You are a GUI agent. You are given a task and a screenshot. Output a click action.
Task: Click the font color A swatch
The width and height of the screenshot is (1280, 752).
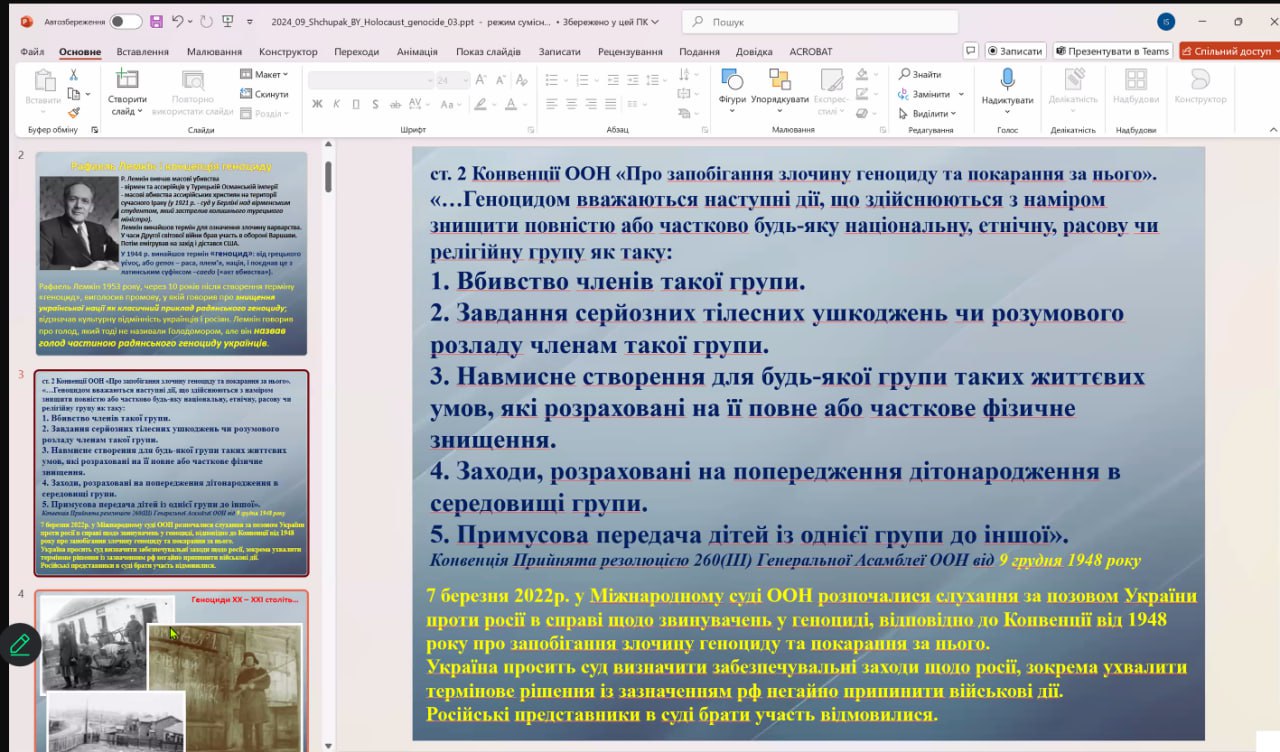tap(510, 104)
